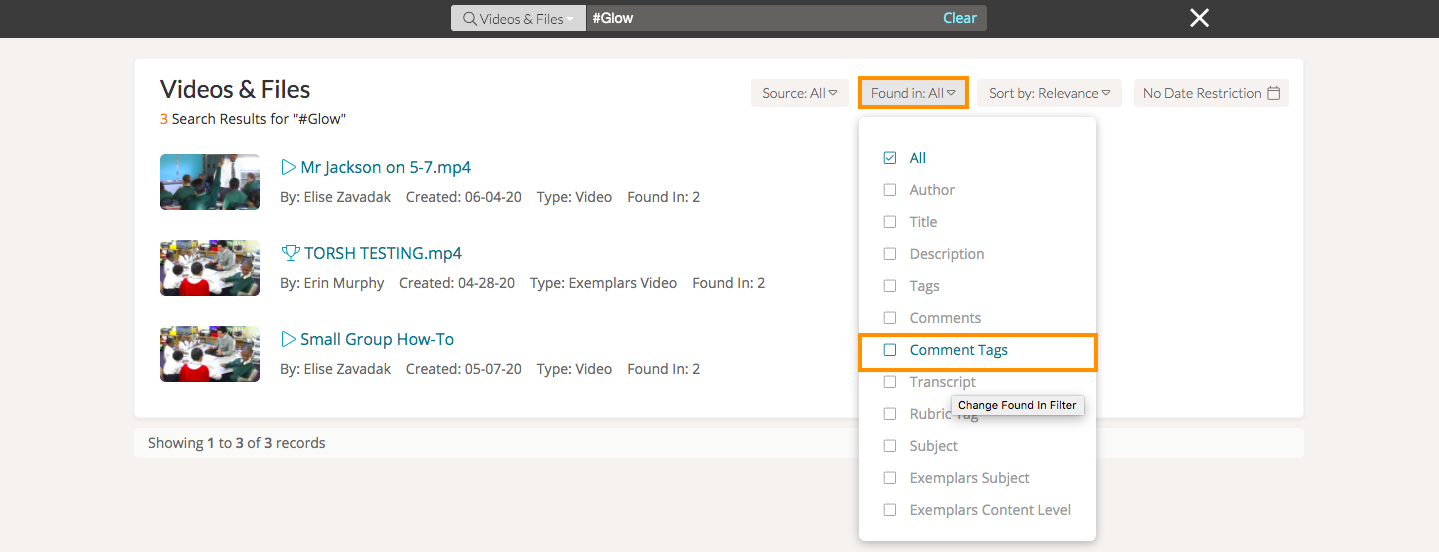
Task: Tick the Author checkbox
Action: (x=890, y=190)
